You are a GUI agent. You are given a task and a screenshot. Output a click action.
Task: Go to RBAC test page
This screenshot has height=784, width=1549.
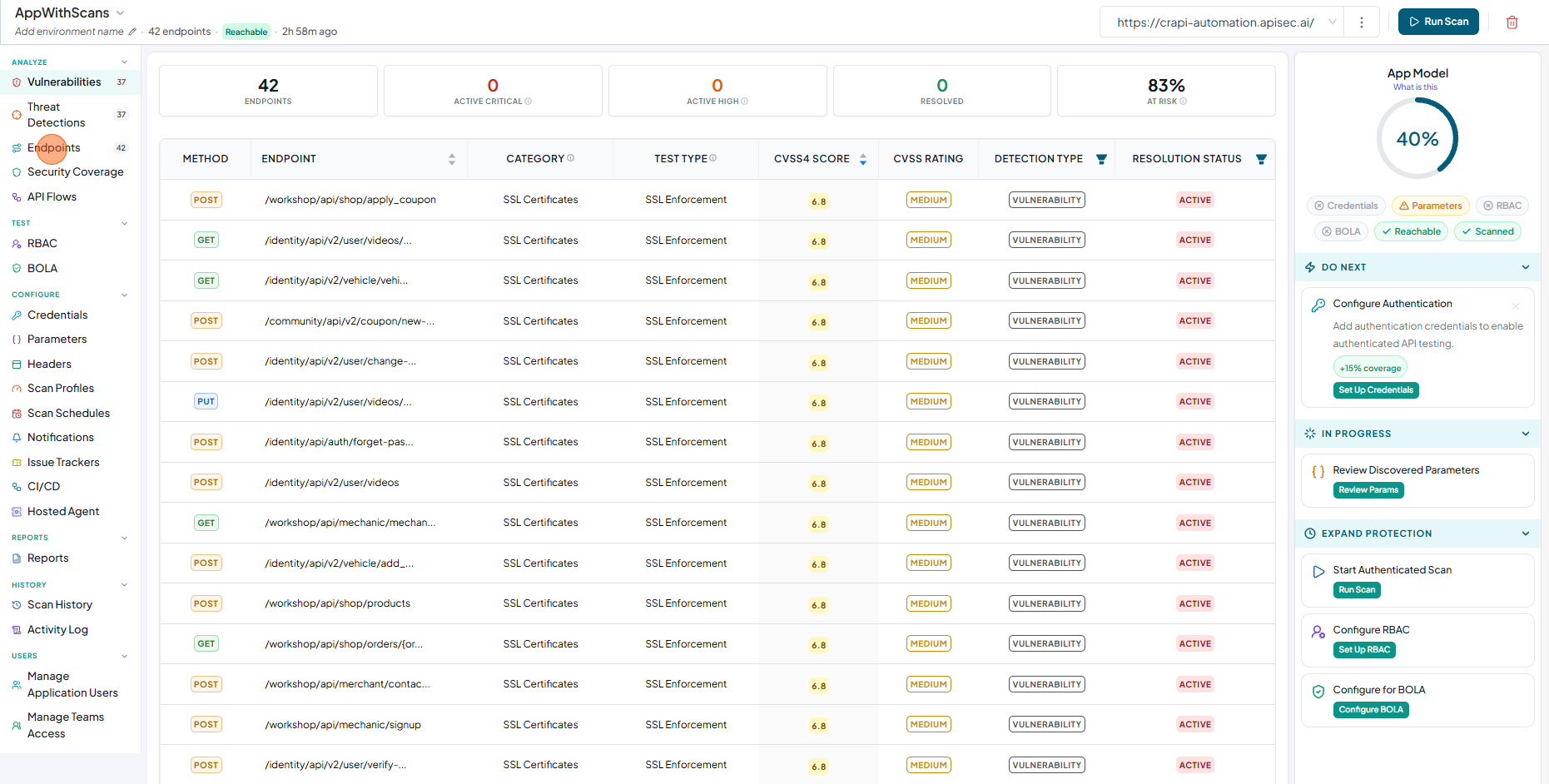(x=42, y=244)
